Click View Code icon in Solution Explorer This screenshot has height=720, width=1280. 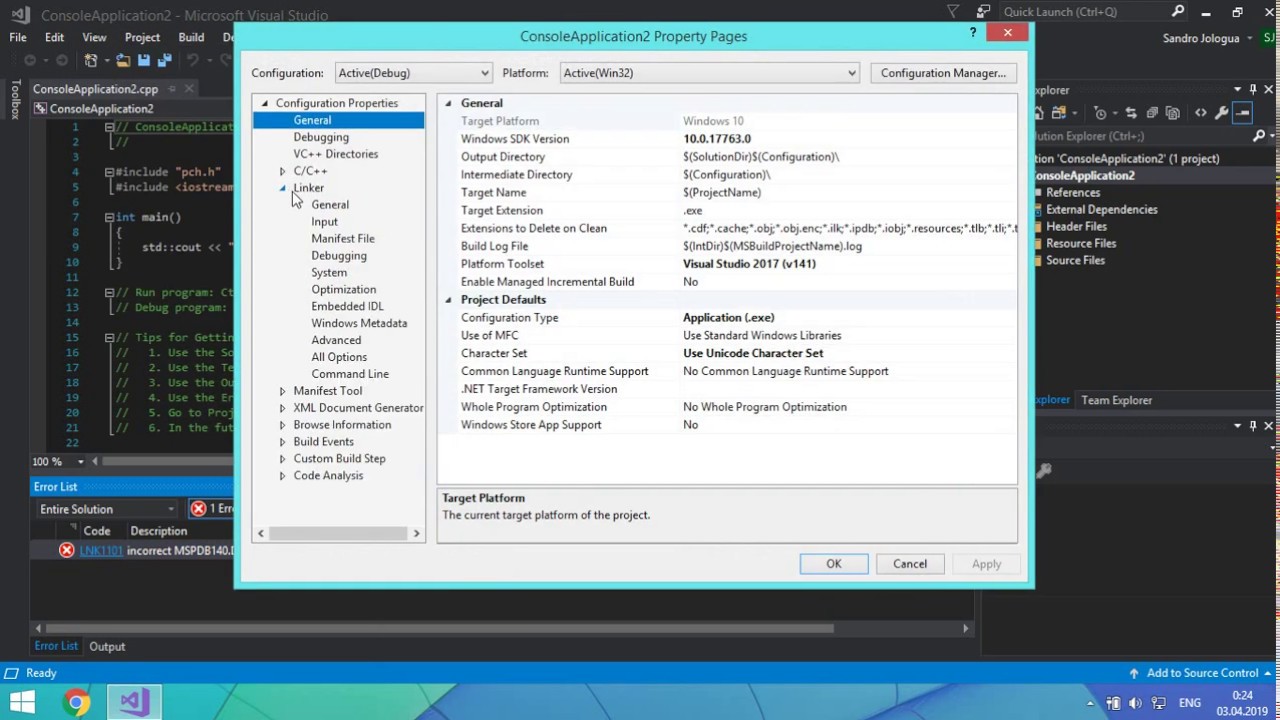(x=1201, y=113)
